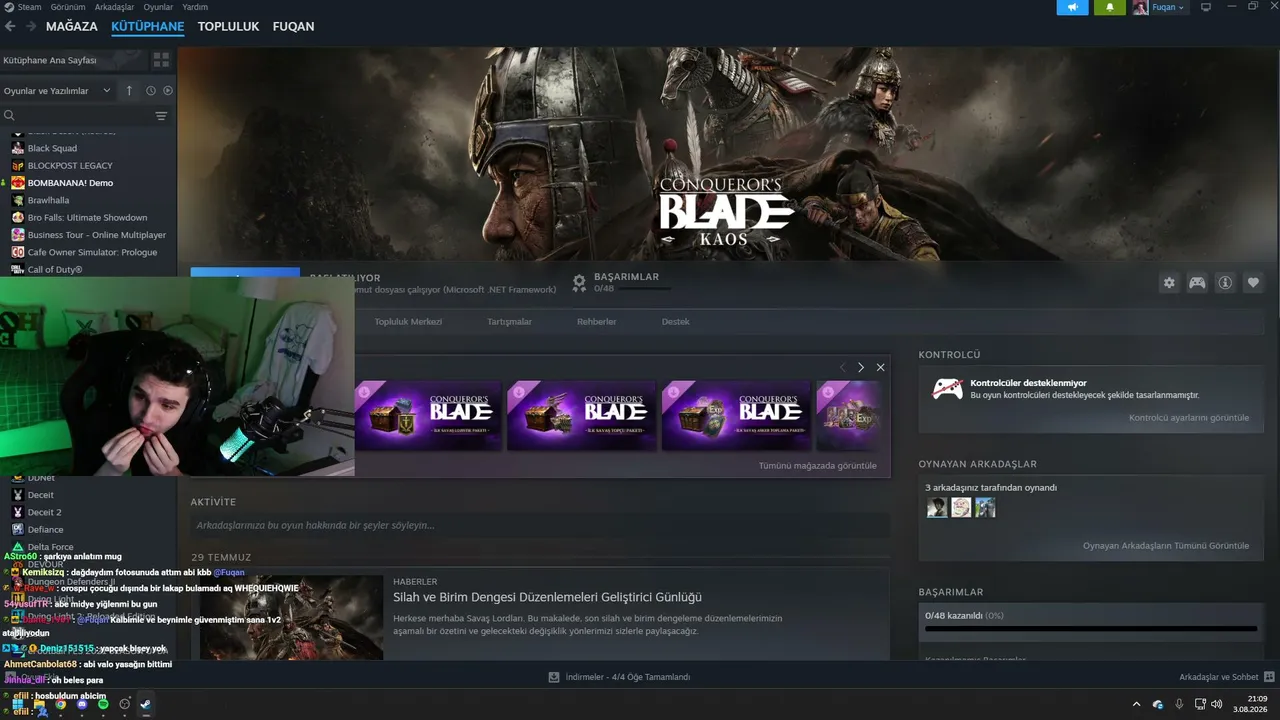
Task: Toggle the ready-to-play filter icon
Action: pyautogui.click(x=168, y=91)
